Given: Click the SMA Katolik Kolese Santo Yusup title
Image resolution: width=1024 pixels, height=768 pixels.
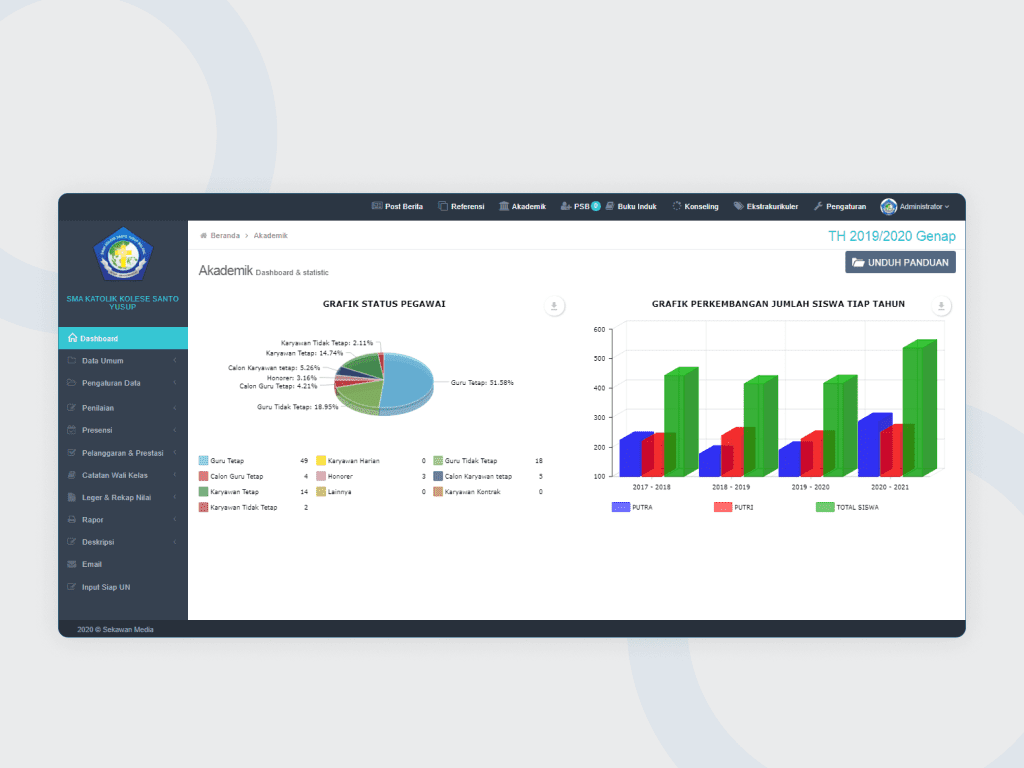Looking at the screenshot, I should click(x=123, y=302).
